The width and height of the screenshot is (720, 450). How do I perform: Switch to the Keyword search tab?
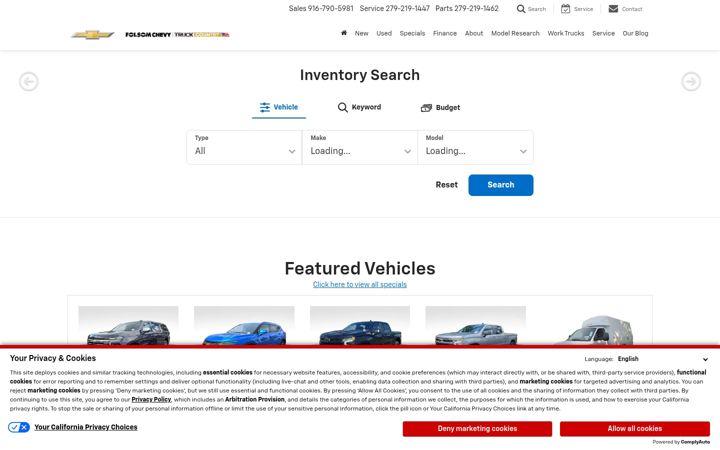pyautogui.click(x=360, y=107)
